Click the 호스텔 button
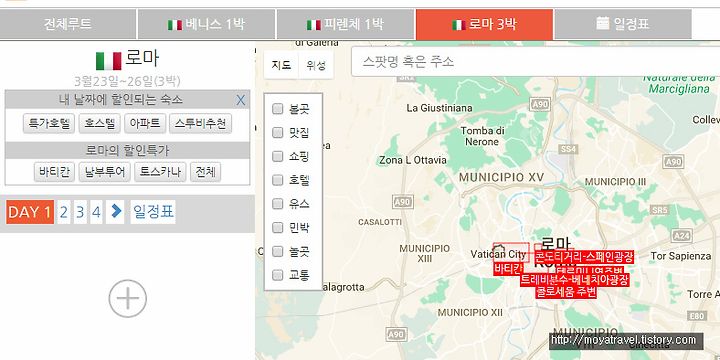Image resolution: width=720 pixels, height=360 pixels. pyautogui.click(x=100, y=124)
